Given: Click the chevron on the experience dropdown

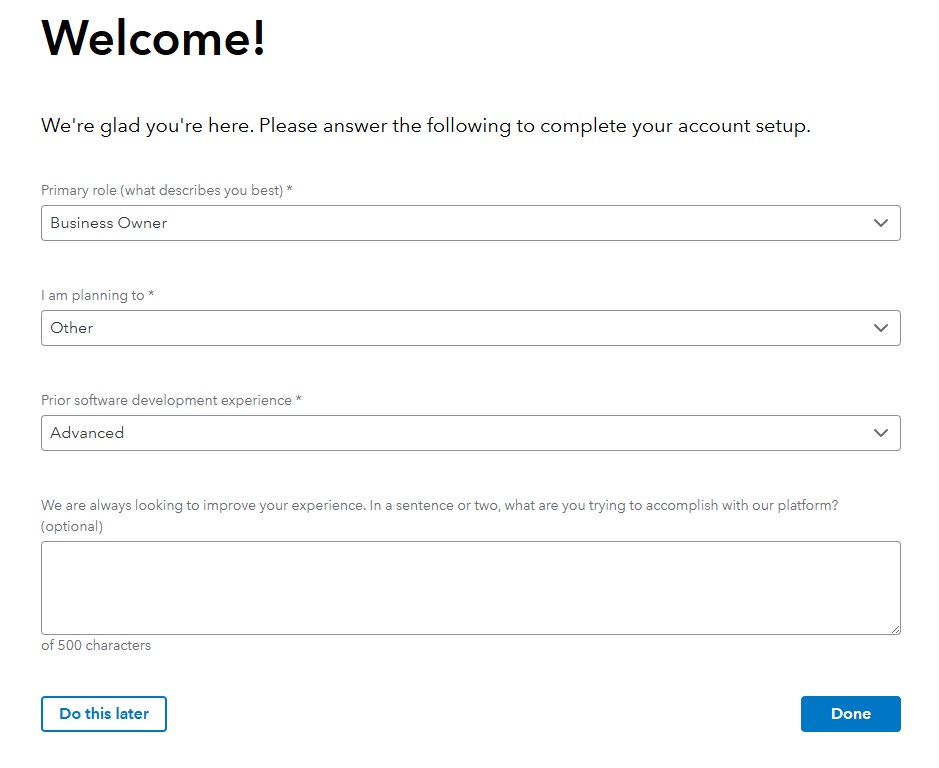Looking at the screenshot, I should tap(881, 433).
